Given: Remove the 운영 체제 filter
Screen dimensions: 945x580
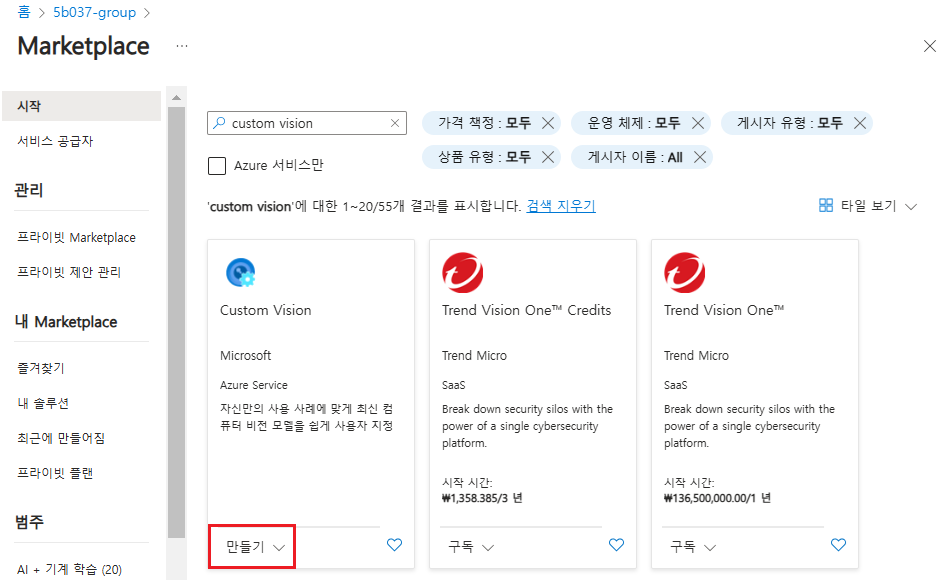Looking at the screenshot, I should [698, 123].
